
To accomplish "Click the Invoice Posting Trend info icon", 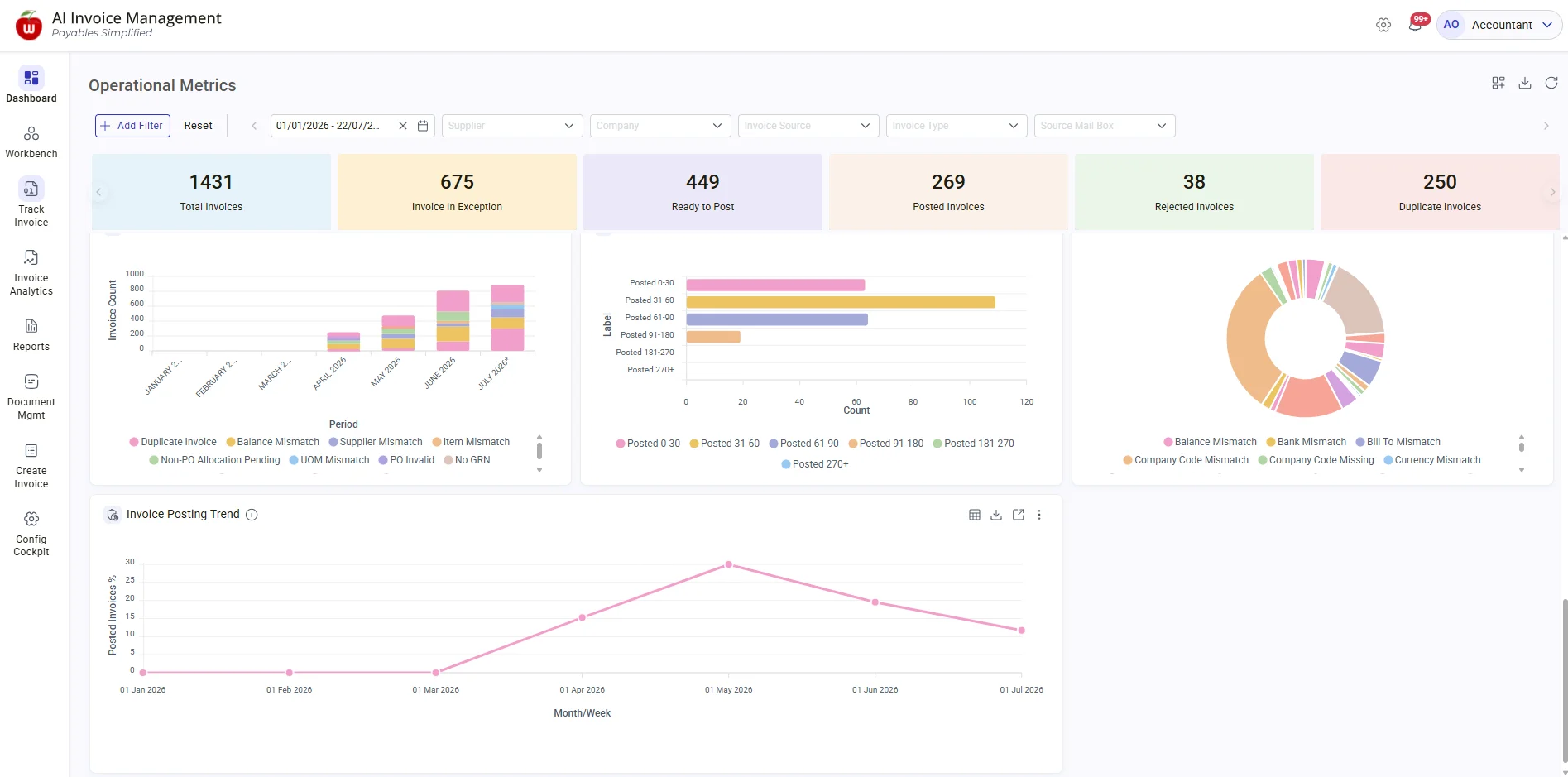I will [252, 515].
